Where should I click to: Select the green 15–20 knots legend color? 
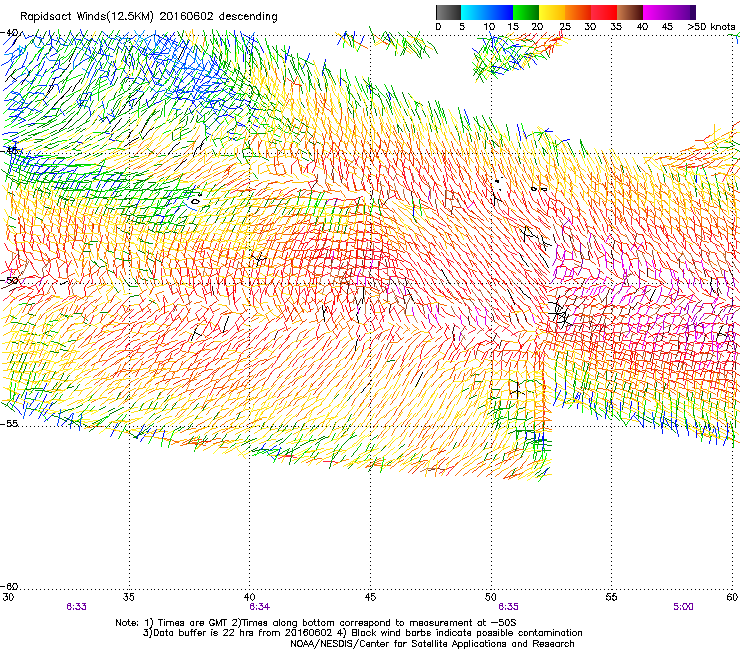pos(526,12)
